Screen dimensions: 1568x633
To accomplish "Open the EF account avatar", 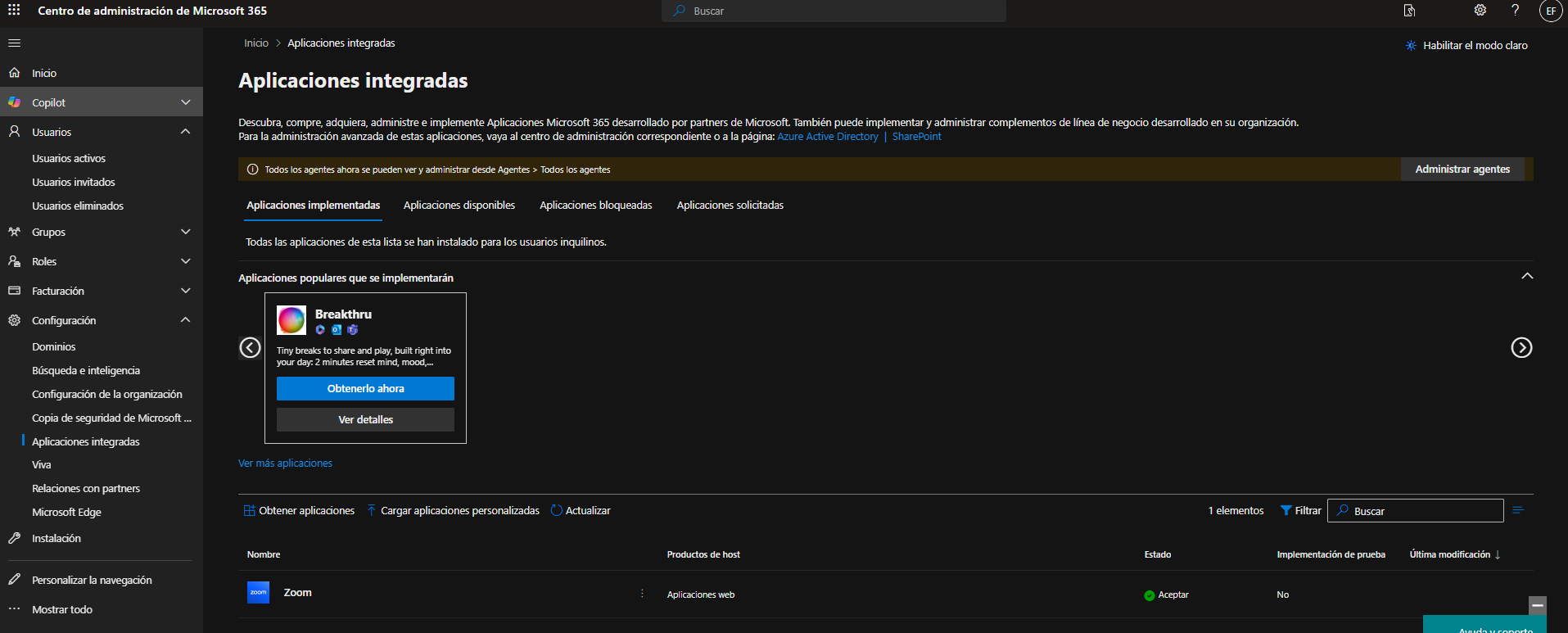I will pyautogui.click(x=1551, y=11).
